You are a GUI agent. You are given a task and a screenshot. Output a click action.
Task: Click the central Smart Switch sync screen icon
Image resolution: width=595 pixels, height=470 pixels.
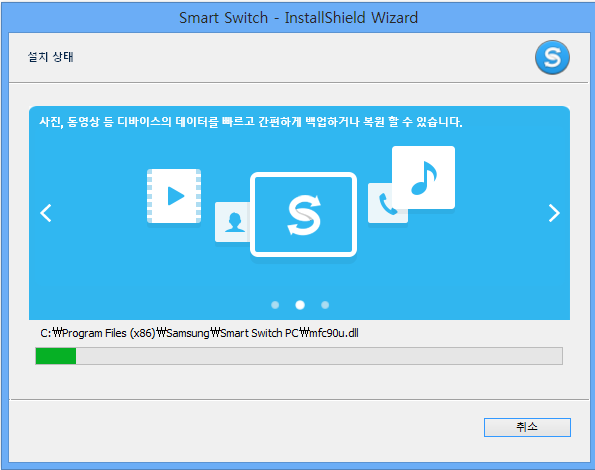303,215
